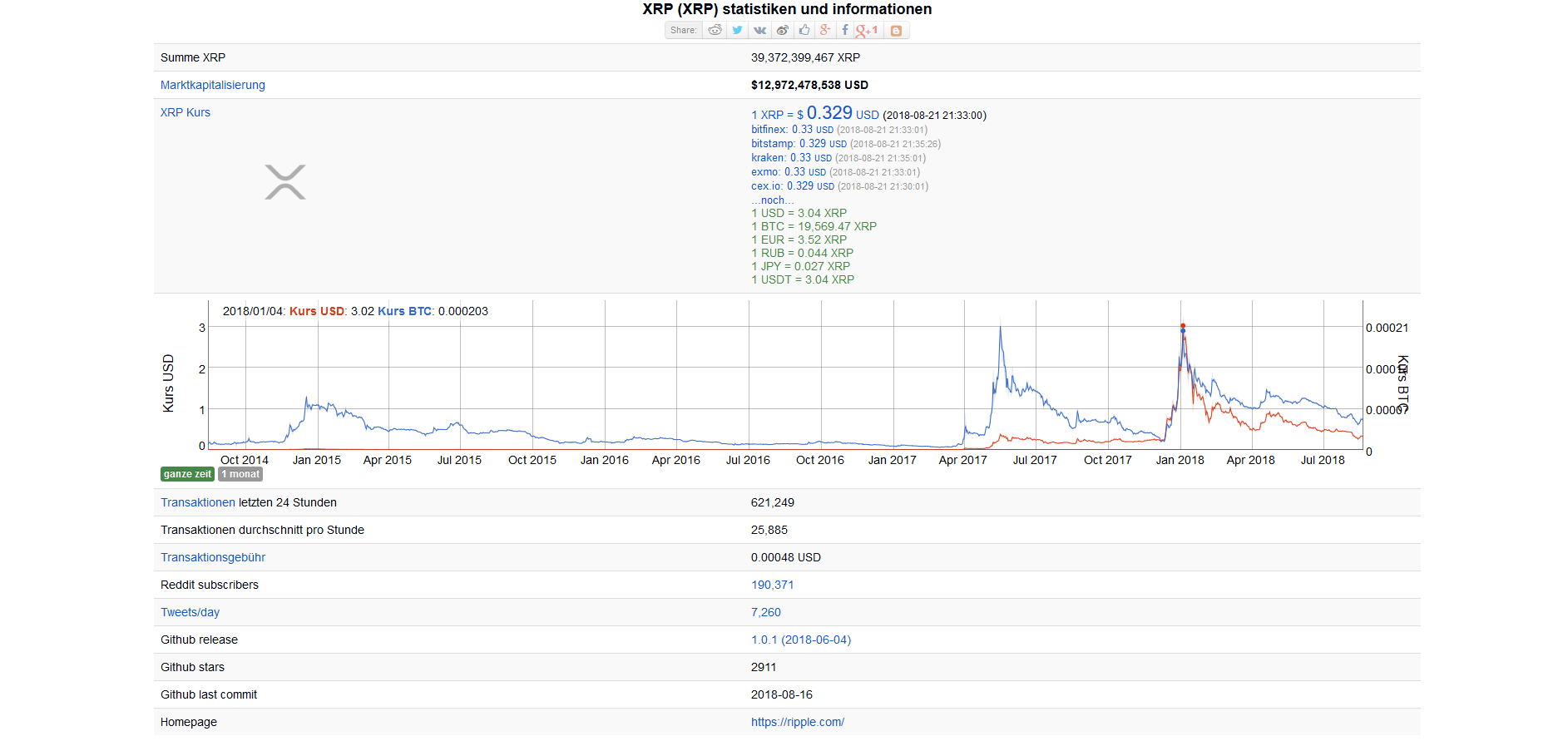Click the market cap '$12,972,478,538 USD'

click(x=809, y=85)
